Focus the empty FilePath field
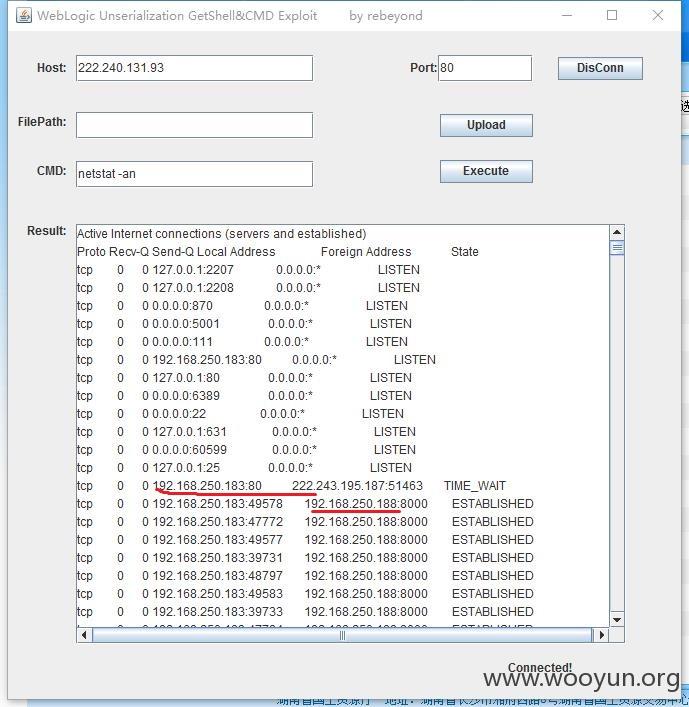This screenshot has height=707, width=689. pyautogui.click(x=194, y=125)
